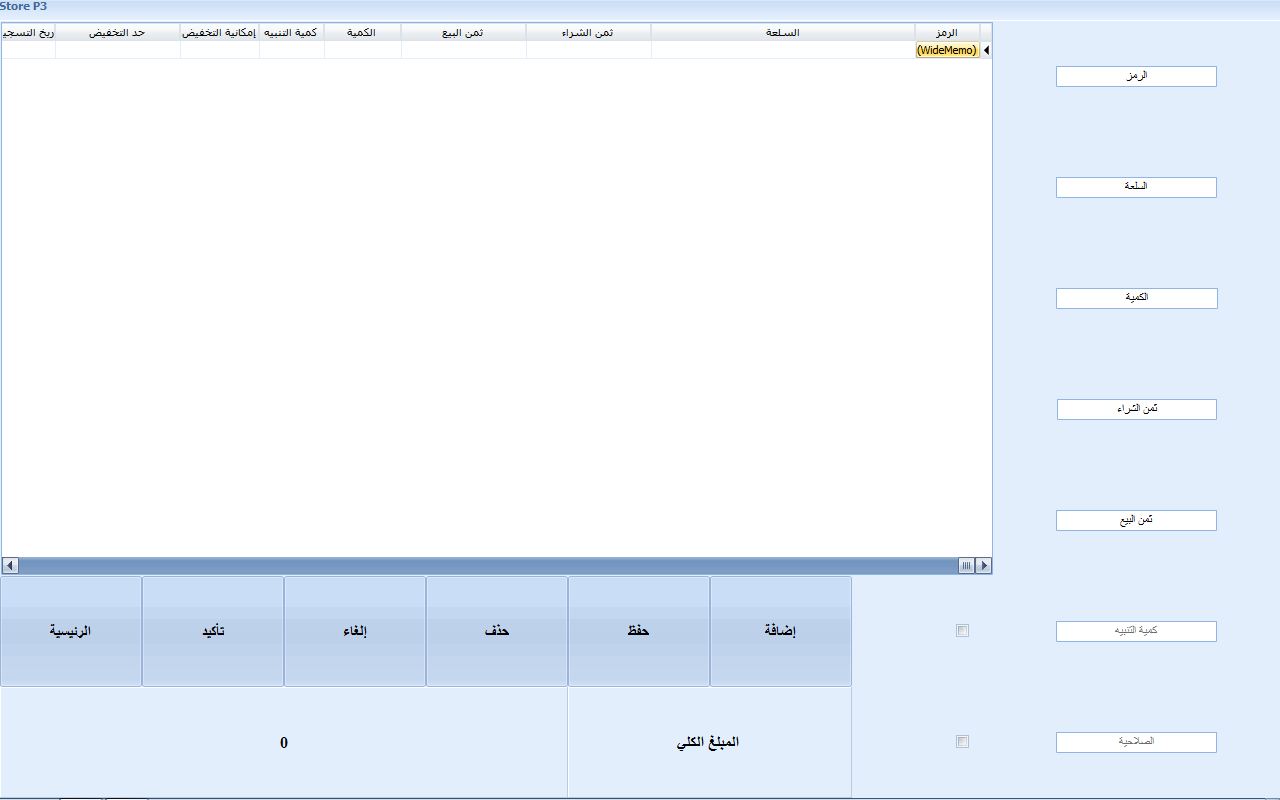Click the إضافة (Add) button
This screenshot has width=1280, height=800.
point(780,631)
